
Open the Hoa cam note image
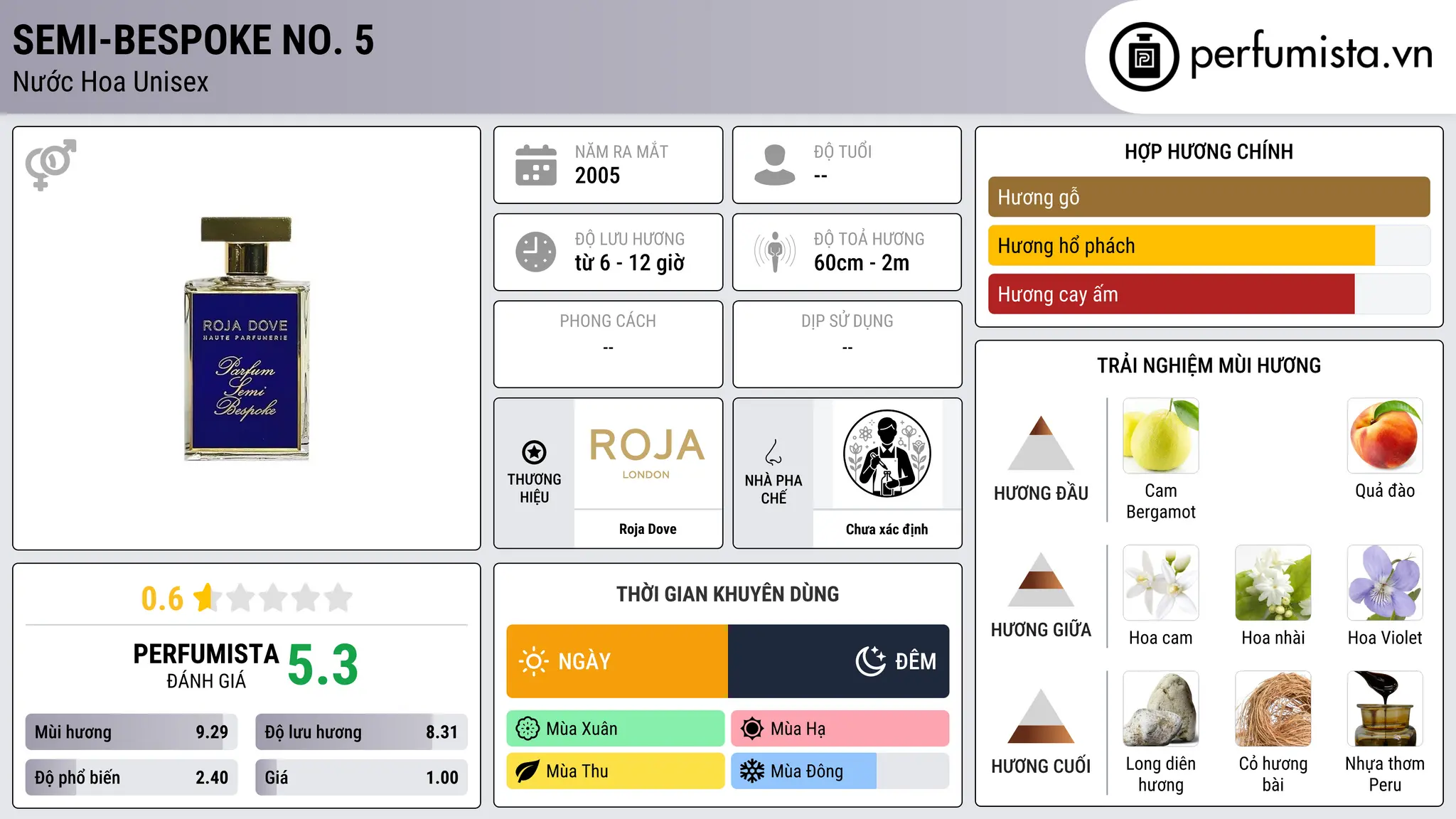point(1161,583)
